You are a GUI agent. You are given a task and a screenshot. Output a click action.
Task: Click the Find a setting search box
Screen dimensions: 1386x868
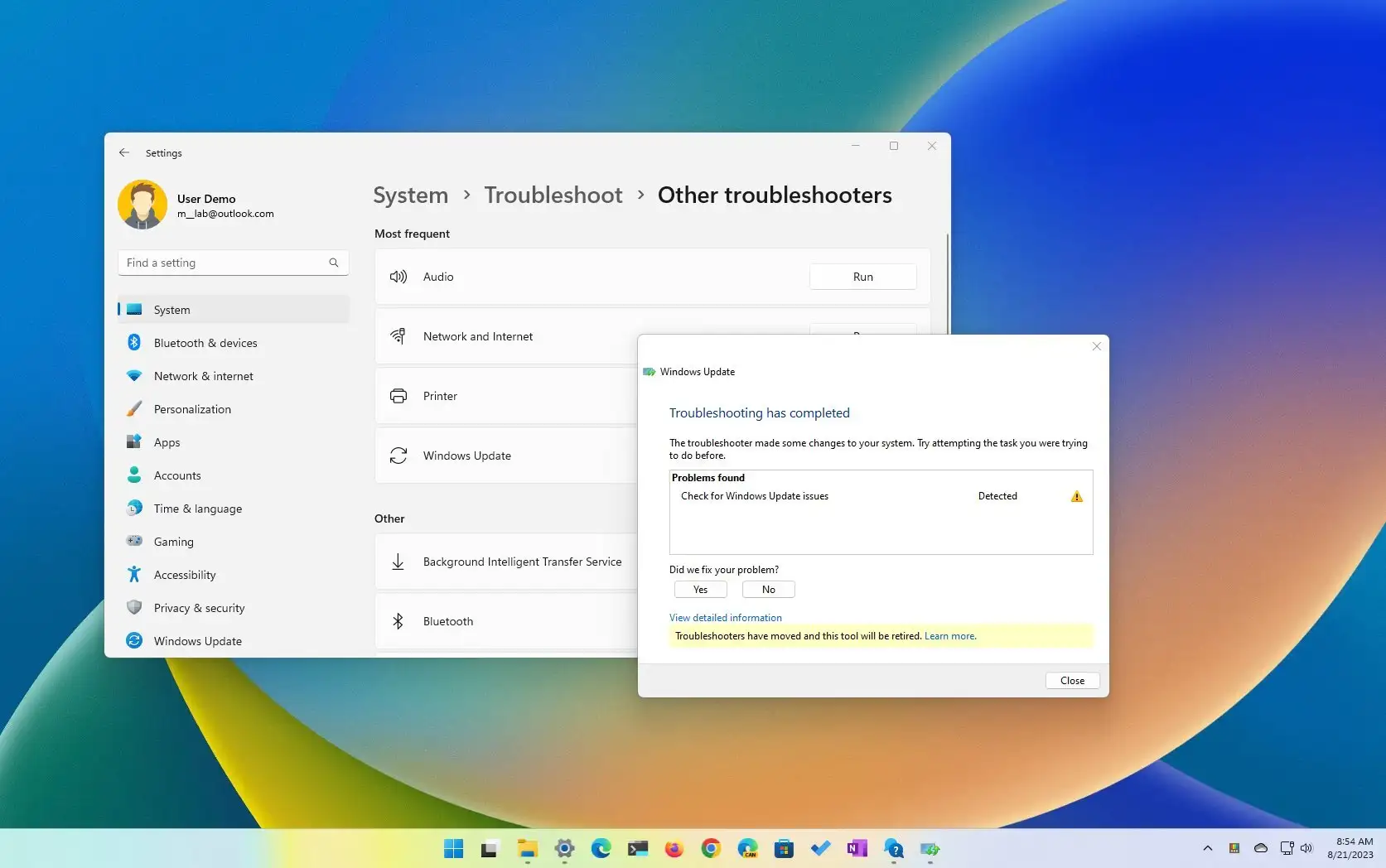tap(233, 262)
